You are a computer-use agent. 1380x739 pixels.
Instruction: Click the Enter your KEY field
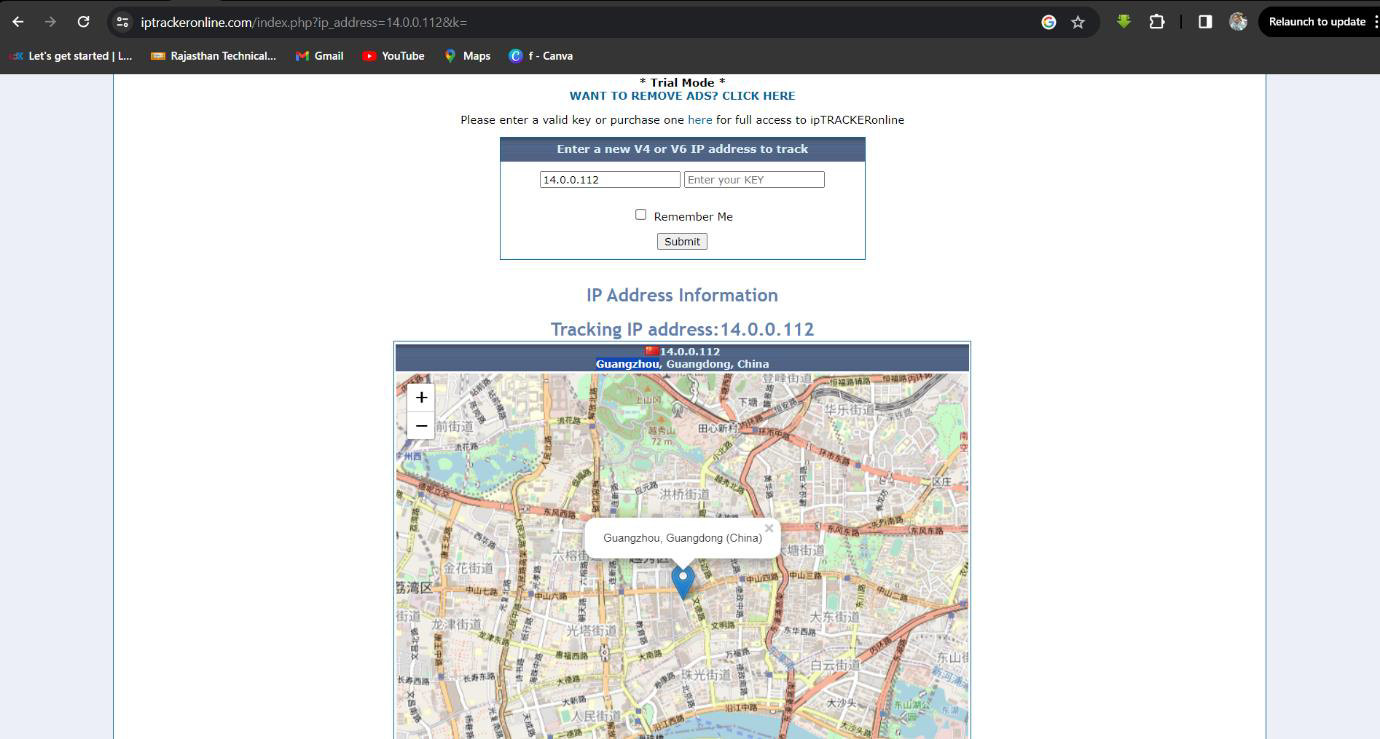pos(754,180)
